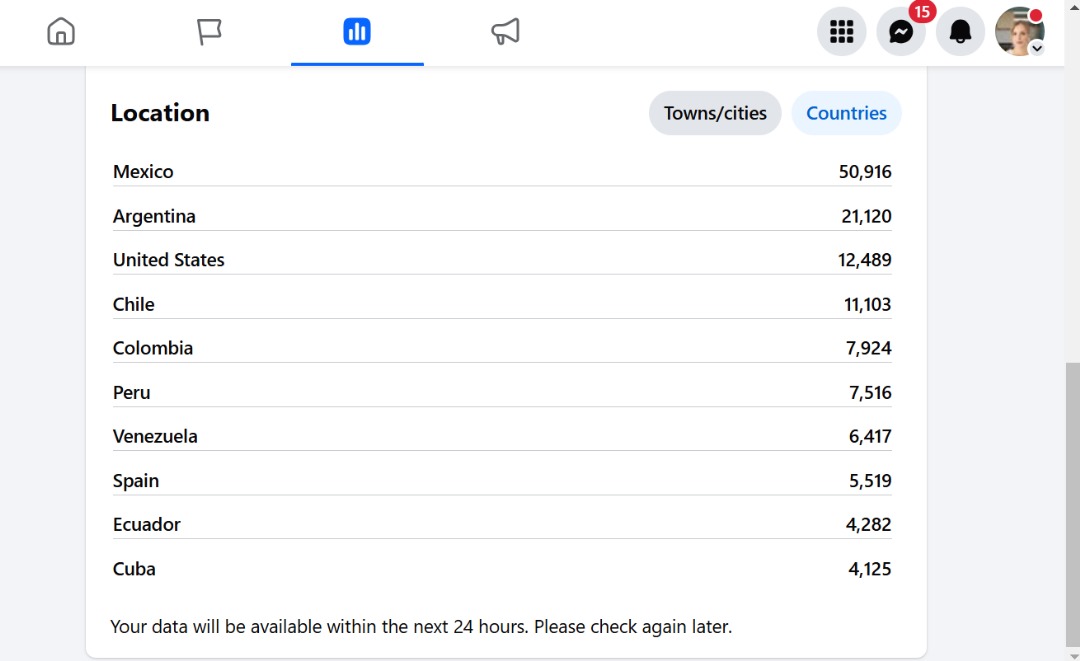
Task: Click the value 12,489
Action: pyautogui.click(x=864, y=260)
